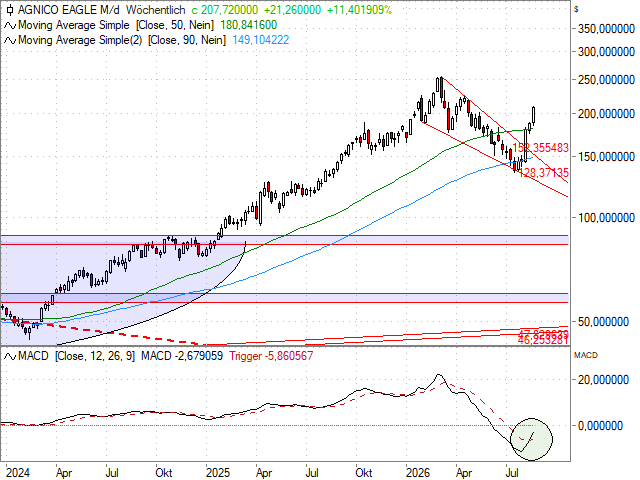This screenshot has height=480, width=640.
Task: Click the 50,000000 price axis label
Action: [x=606, y=322]
